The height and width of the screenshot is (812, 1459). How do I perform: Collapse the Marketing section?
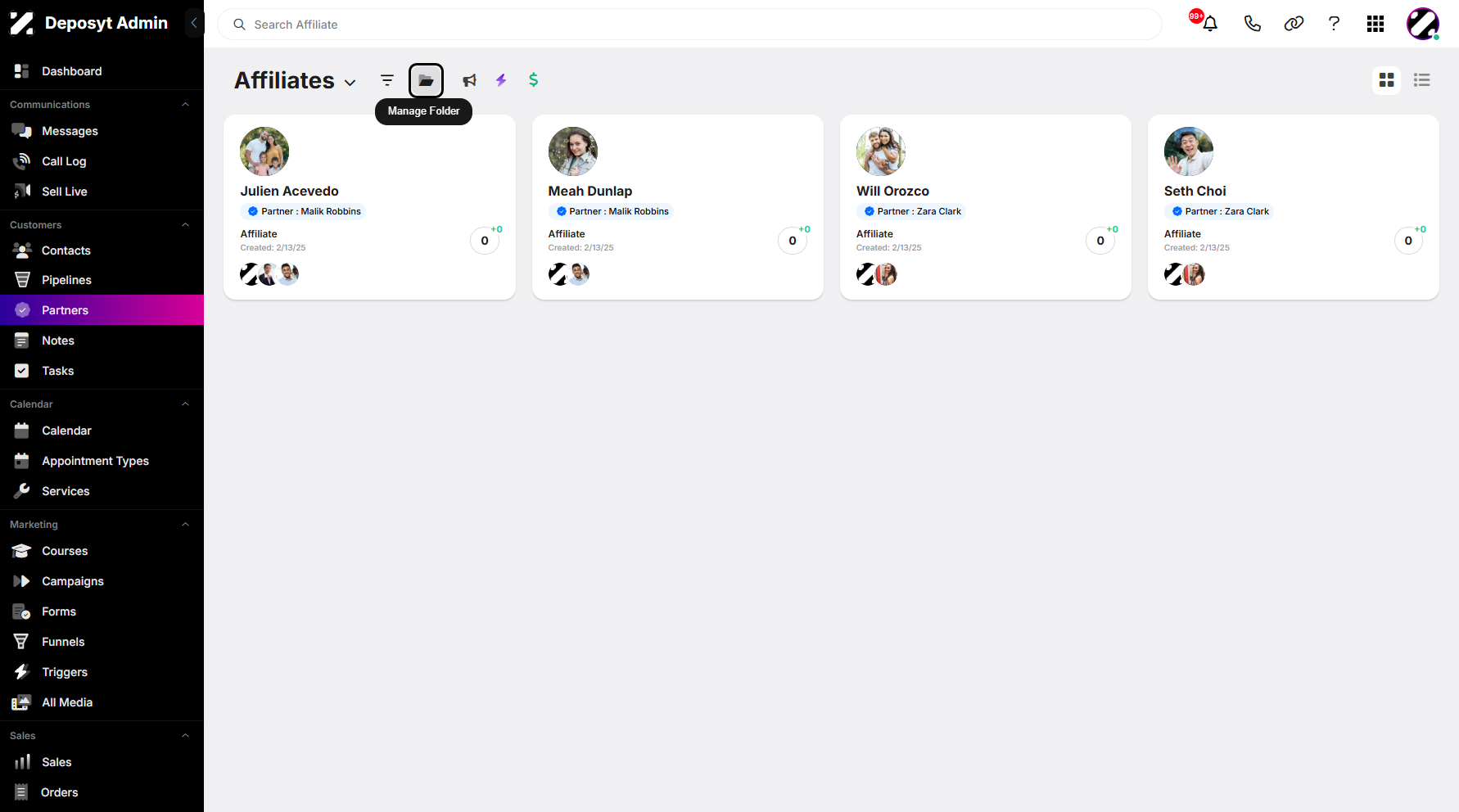click(x=185, y=525)
